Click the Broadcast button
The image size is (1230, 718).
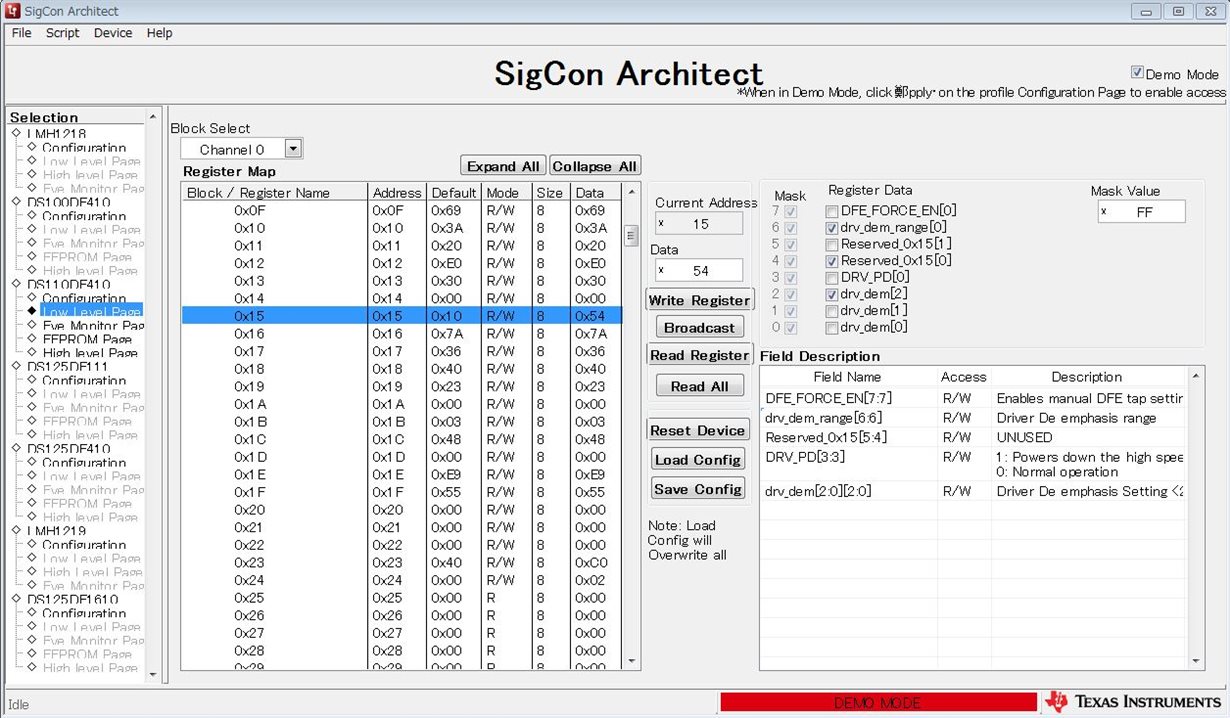click(699, 328)
